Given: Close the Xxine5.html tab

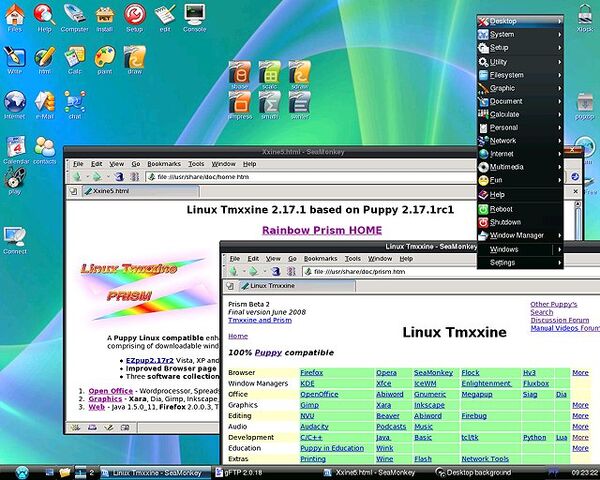Looking at the screenshot, I should [x=576, y=191].
